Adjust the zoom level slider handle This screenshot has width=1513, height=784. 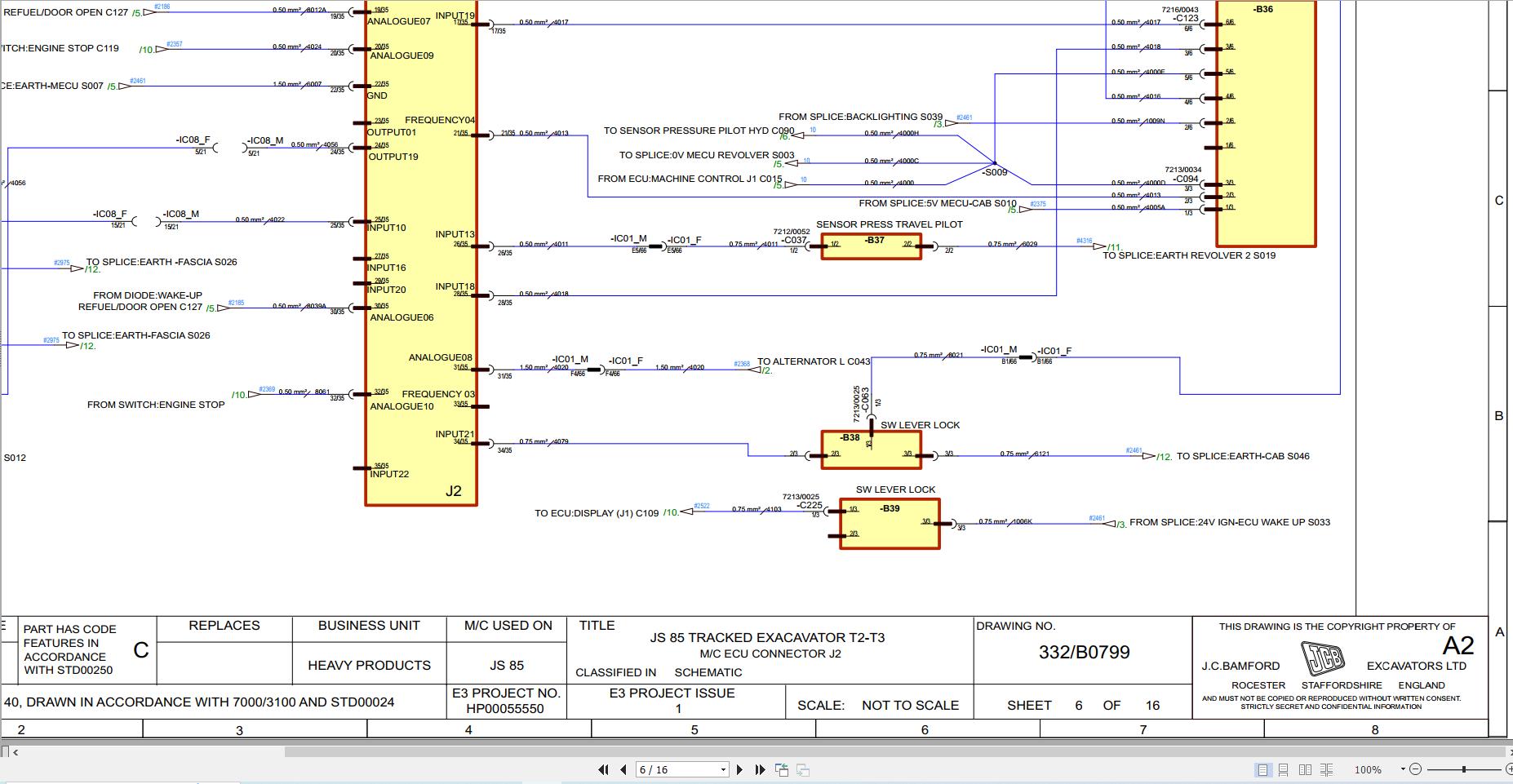coord(1464,769)
